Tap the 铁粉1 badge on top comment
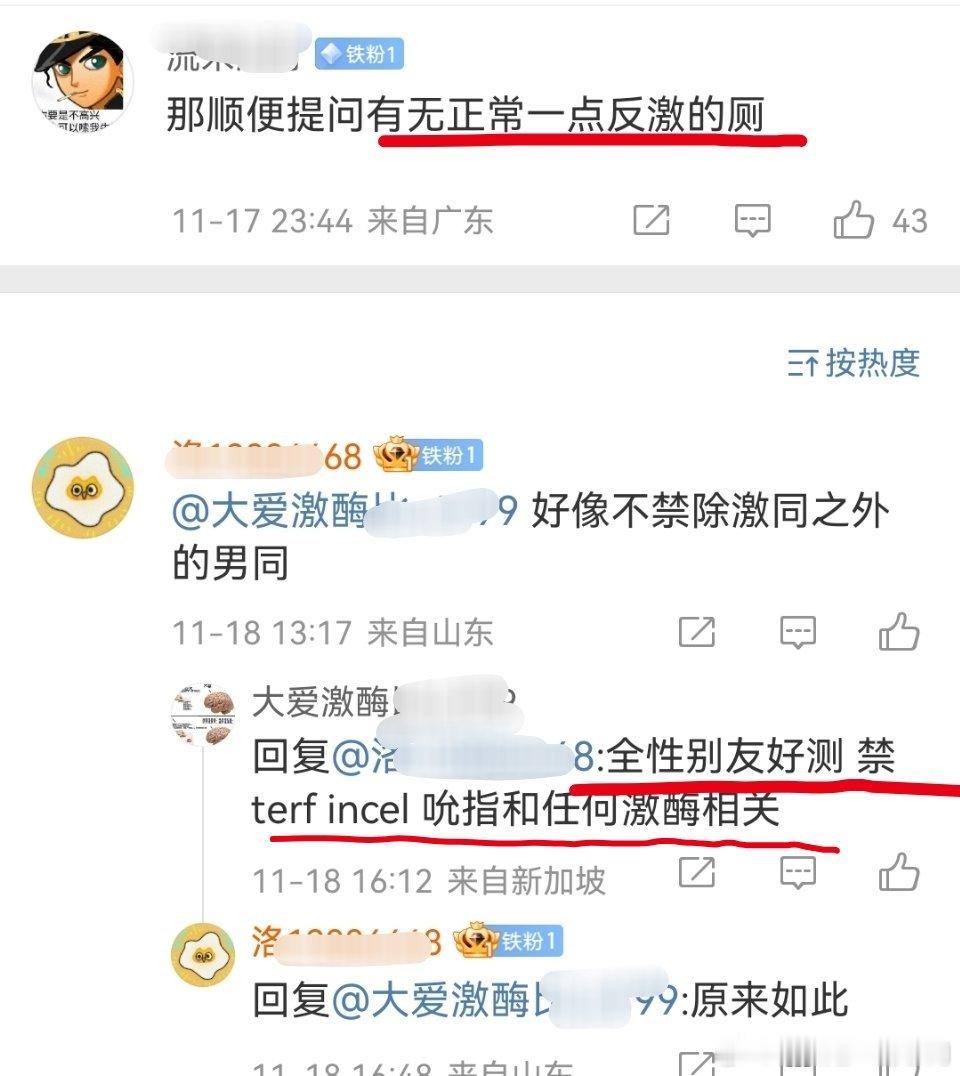This screenshot has width=960, height=1076. click(x=359, y=54)
